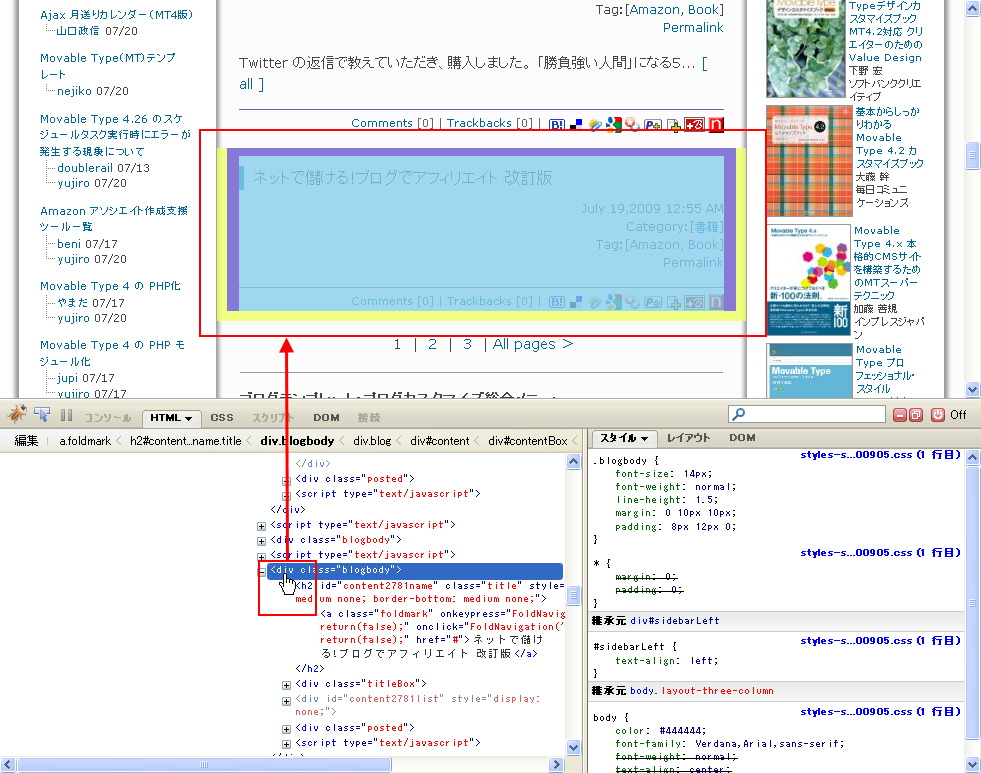This screenshot has width=981, height=773.
Task: Switch to the CSS tab
Action: click(222, 417)
